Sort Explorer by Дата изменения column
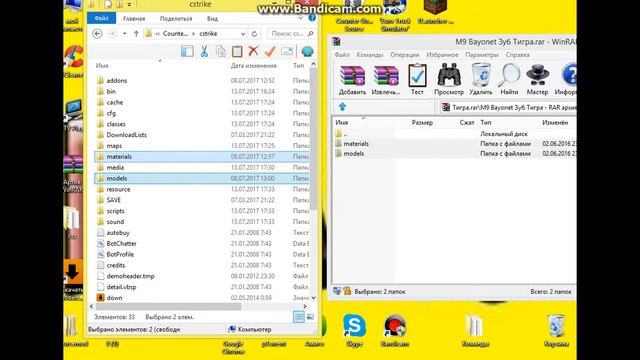Image resolution: width=640 pixels, height=360 pixels. click(253, 65)
